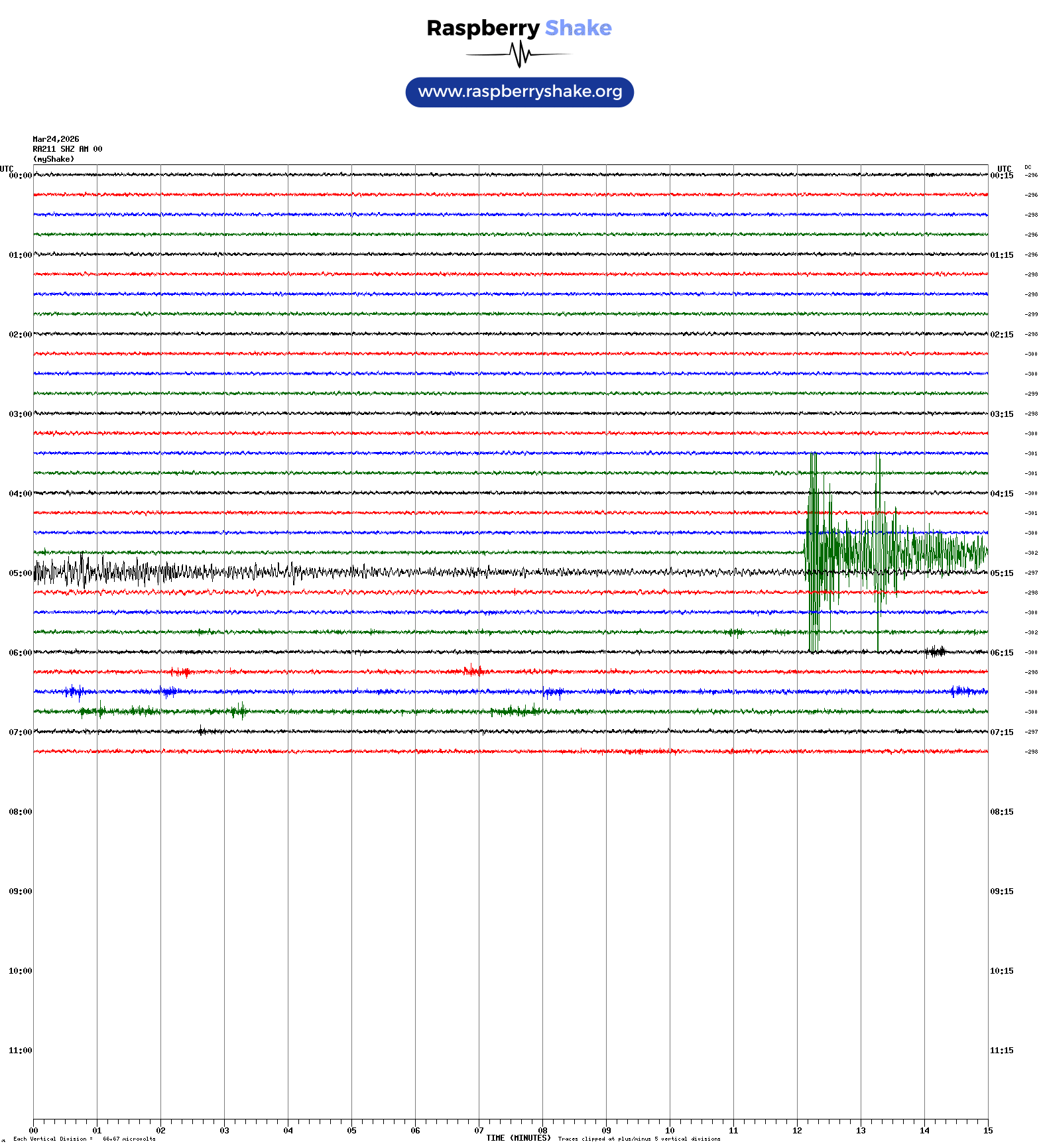Select the 04:15 time label on the right axis
Image resolution: width=1041 pixels, height=1148 pixels.
coord(1001,494)
